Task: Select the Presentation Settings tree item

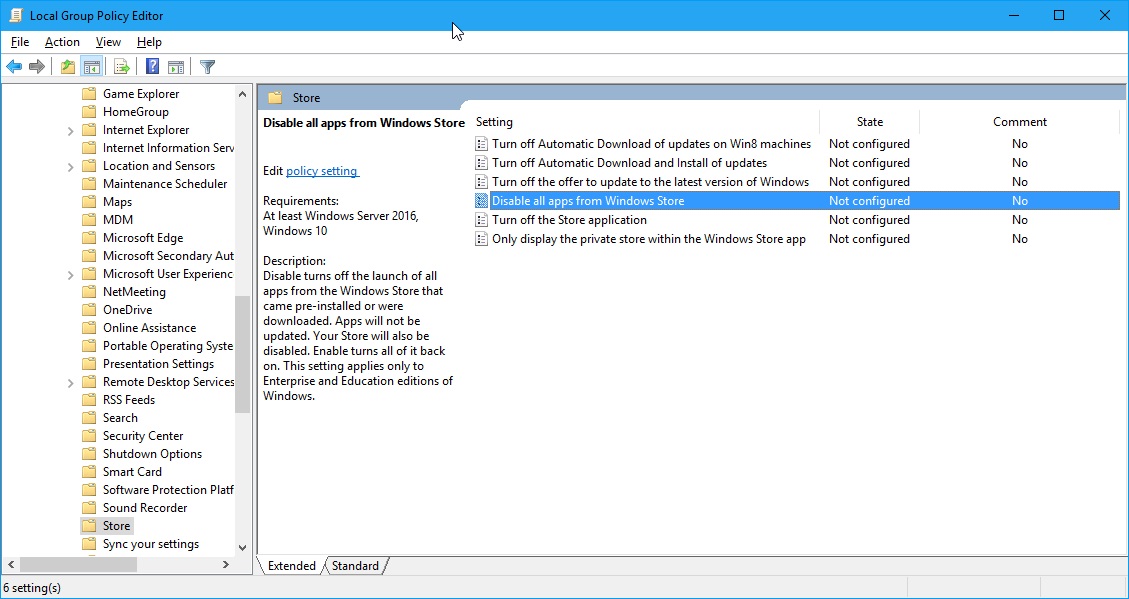Action: pos(158,364)
